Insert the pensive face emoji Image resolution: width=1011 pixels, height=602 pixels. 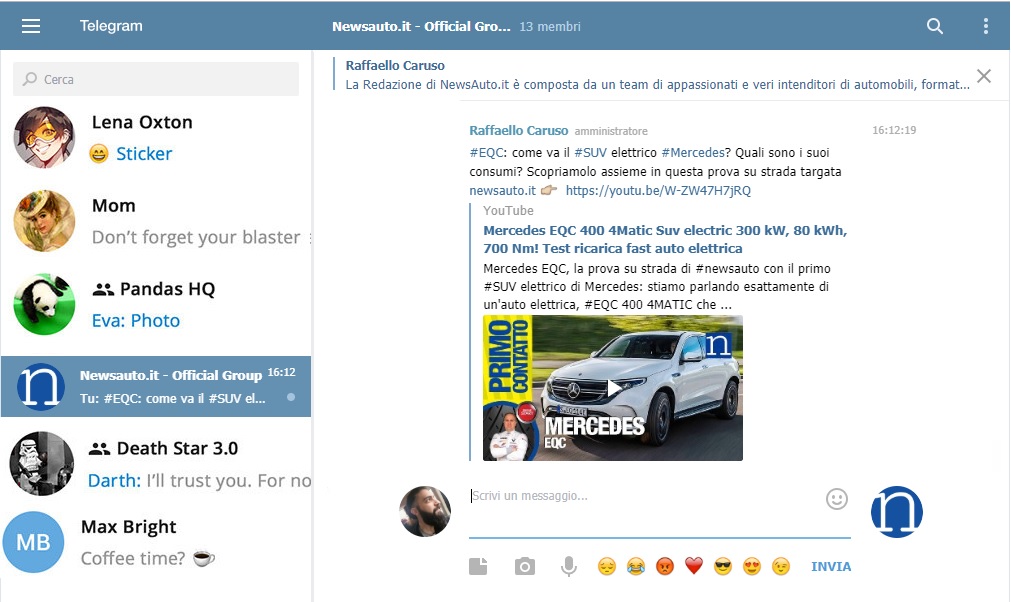pyautogui.click(x=607, y=567)
